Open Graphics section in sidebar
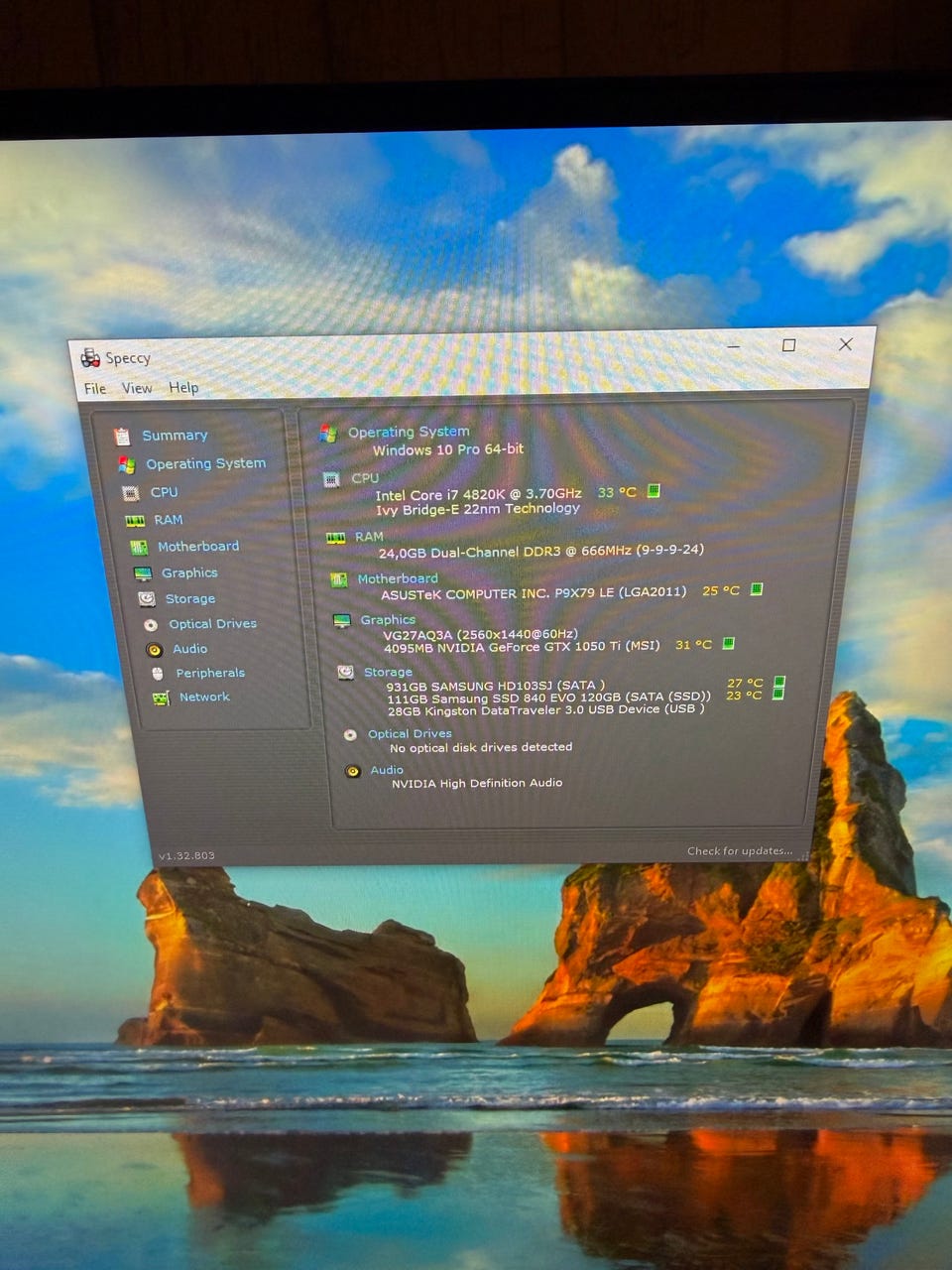The image size is (952, 1270). (189, 573)
